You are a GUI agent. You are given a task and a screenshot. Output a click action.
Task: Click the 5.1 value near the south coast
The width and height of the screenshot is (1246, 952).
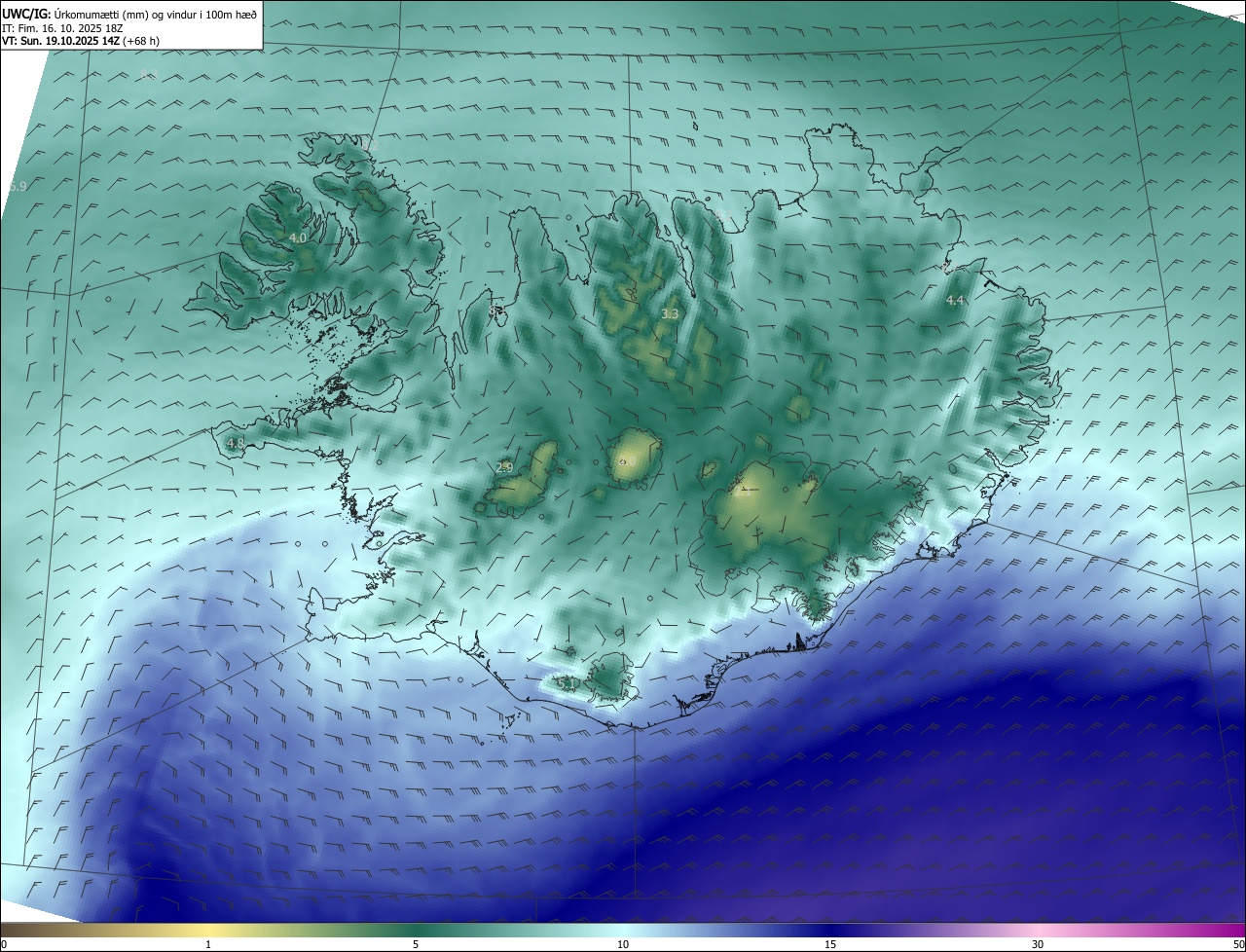(567, 683)
